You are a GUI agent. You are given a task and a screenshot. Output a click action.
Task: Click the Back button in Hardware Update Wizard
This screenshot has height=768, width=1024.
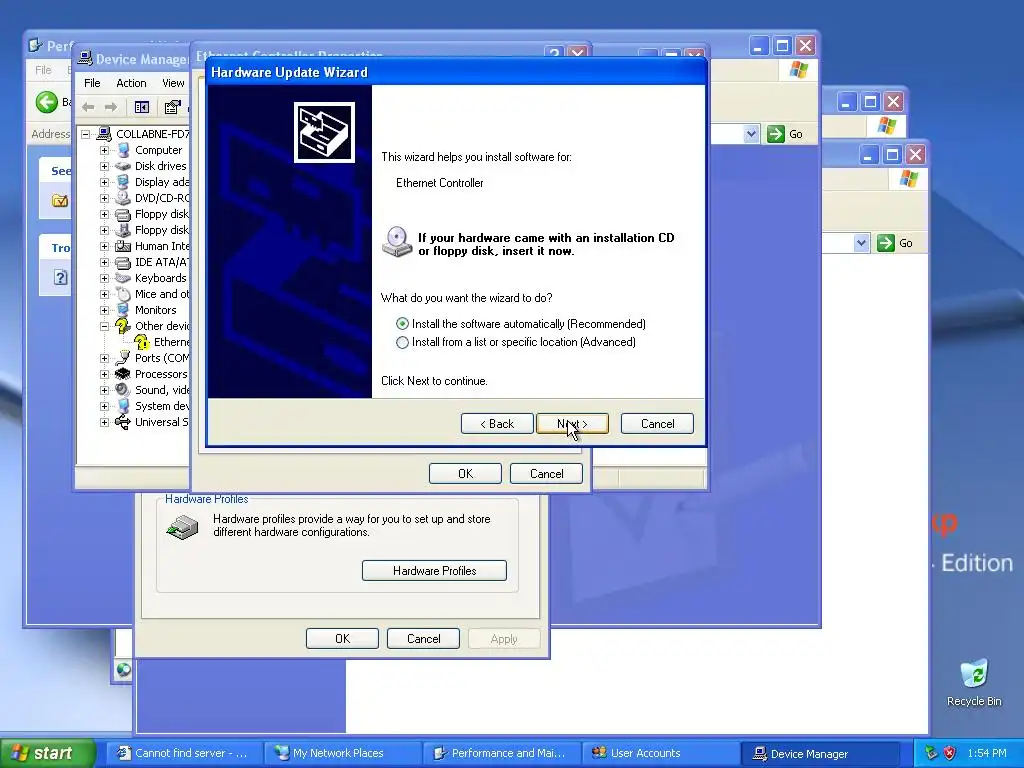497,424
